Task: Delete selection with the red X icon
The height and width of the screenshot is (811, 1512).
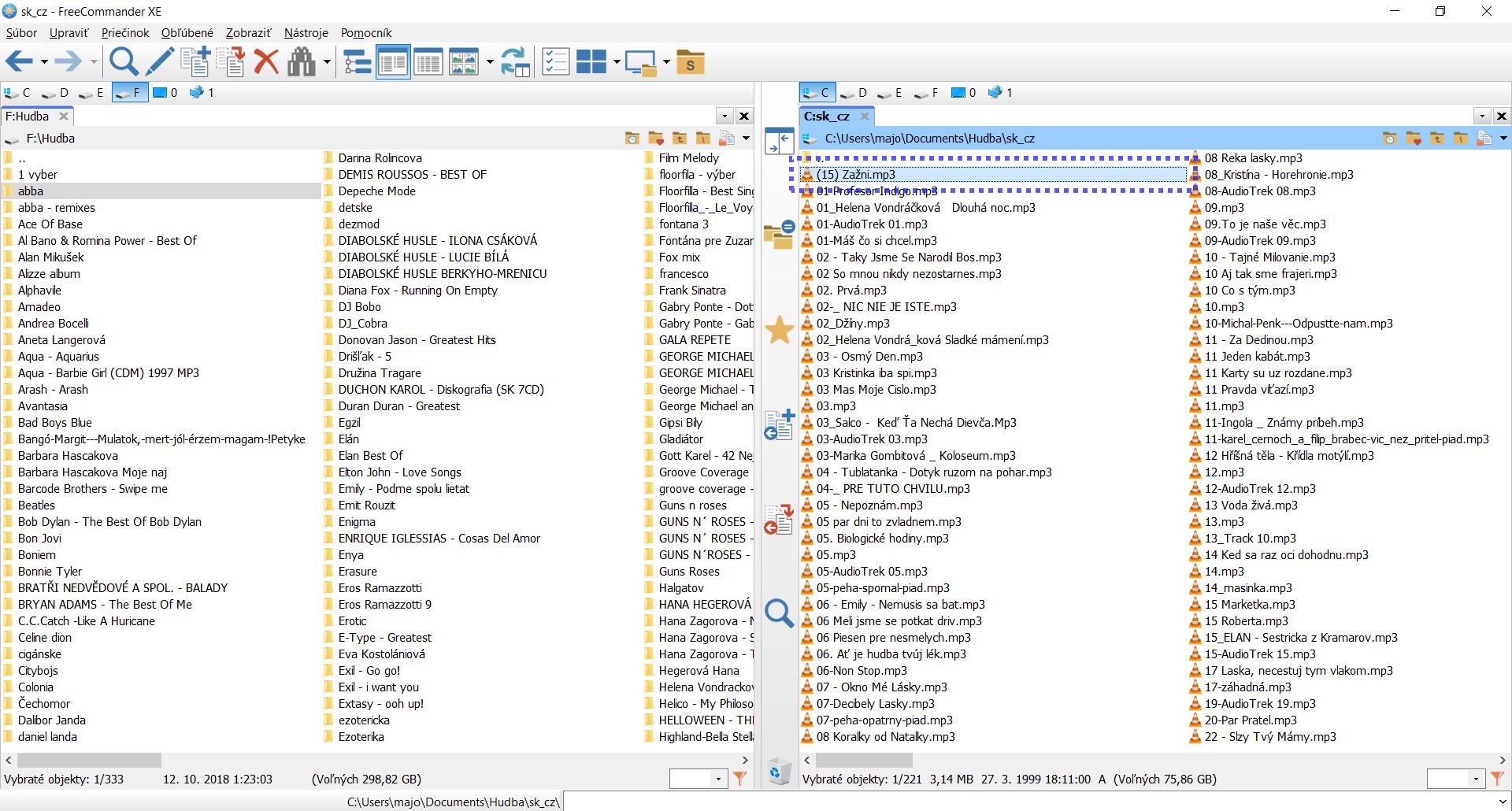Action: point(266,61)
